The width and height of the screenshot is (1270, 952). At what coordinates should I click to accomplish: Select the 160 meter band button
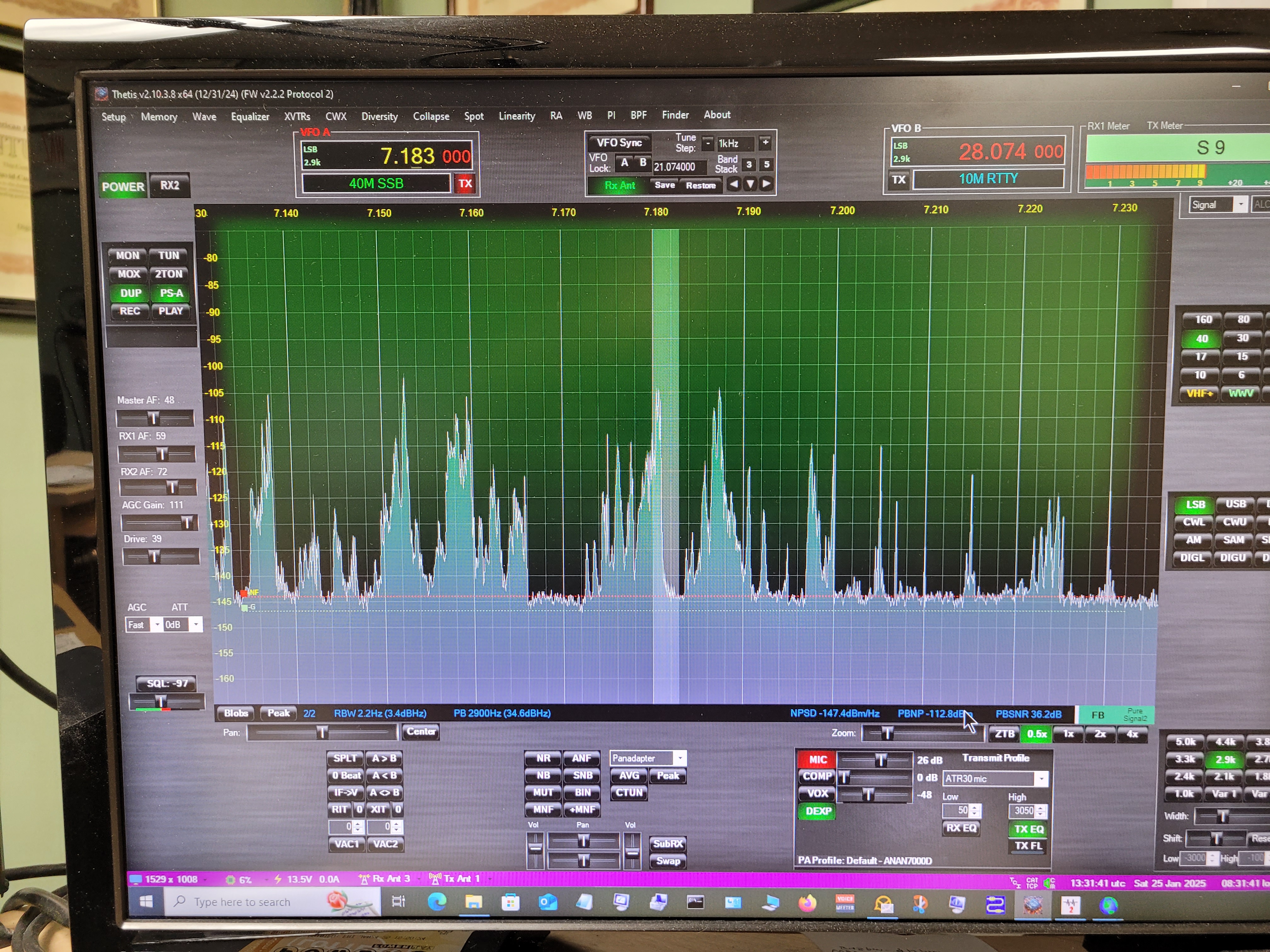(1203, 320)
